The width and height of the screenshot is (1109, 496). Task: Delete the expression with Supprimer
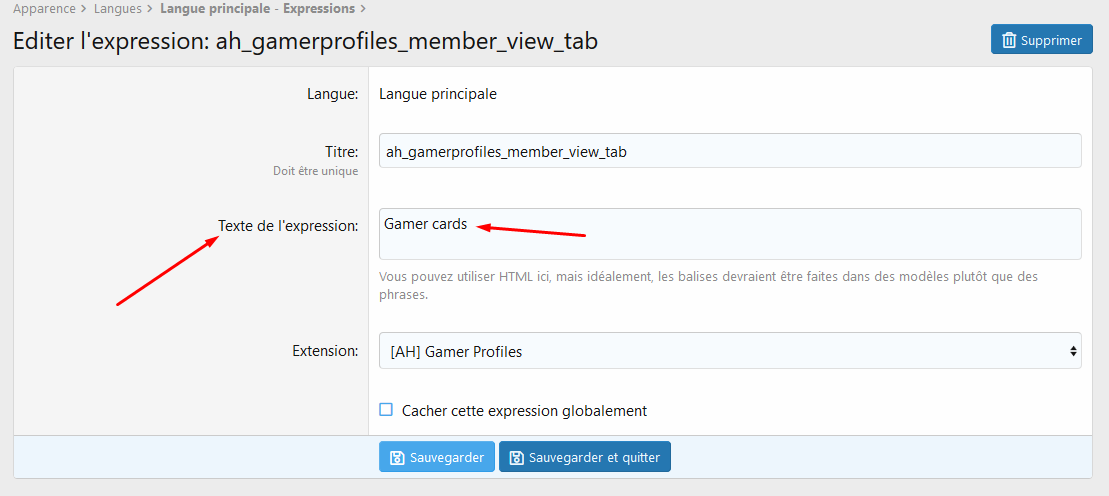pos(1042,40)
